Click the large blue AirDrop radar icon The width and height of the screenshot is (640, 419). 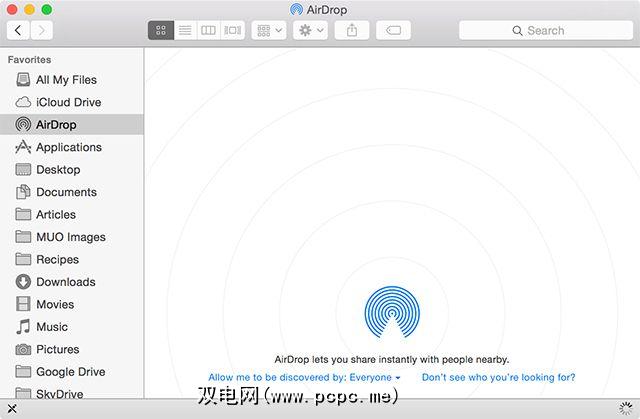point(392,313)
